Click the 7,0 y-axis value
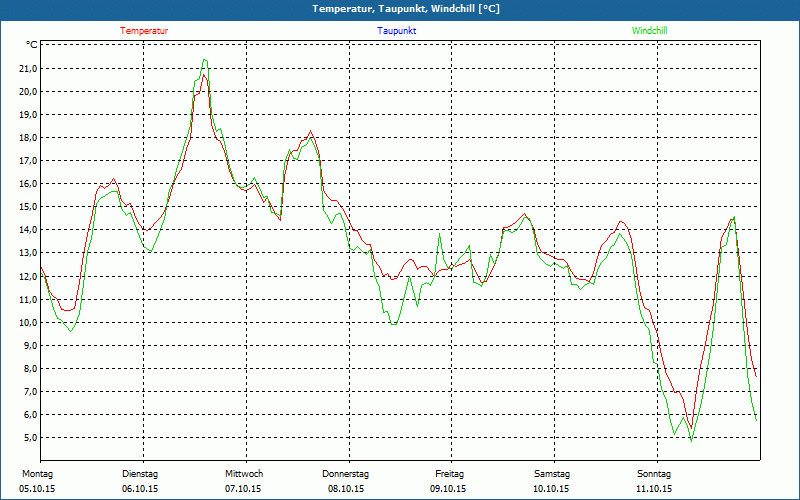The width and height of the screenshot is (800, 500). pyautogui.click(x=30, y=391)
